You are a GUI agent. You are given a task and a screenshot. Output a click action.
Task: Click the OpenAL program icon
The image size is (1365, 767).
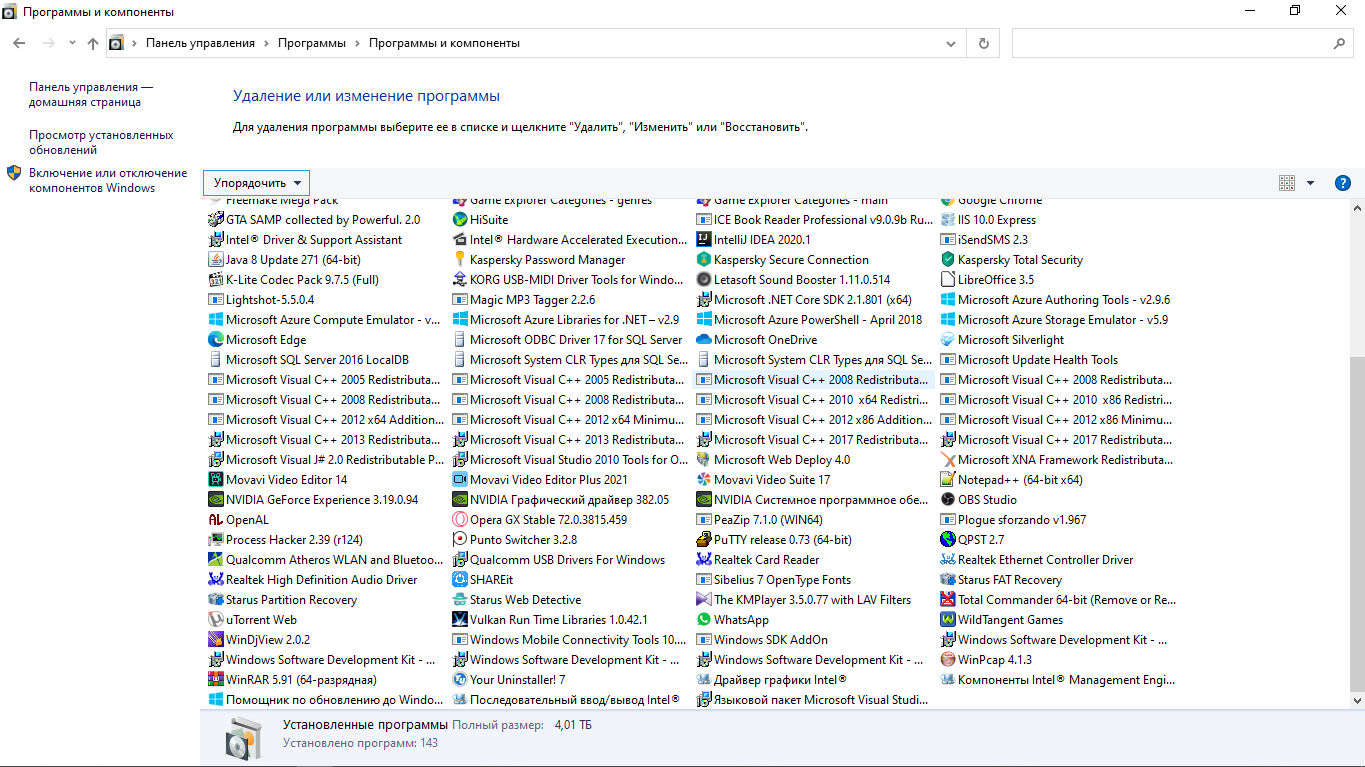pos(216,520)
